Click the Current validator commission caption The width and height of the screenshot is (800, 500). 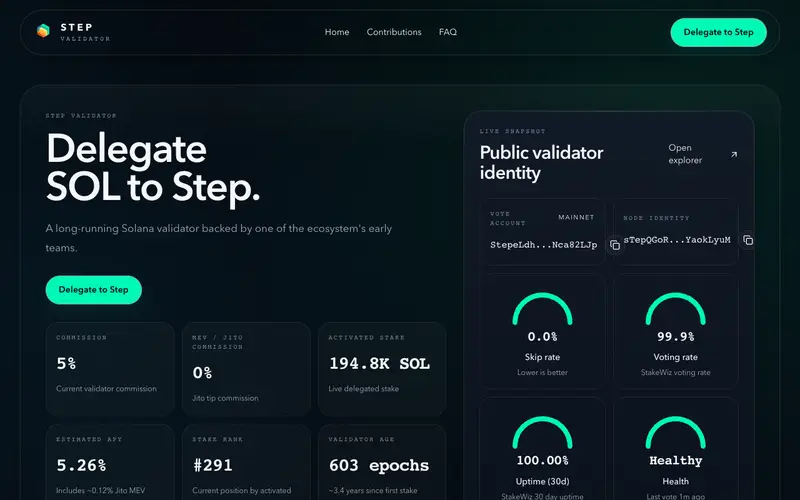[x=106, y=389]
